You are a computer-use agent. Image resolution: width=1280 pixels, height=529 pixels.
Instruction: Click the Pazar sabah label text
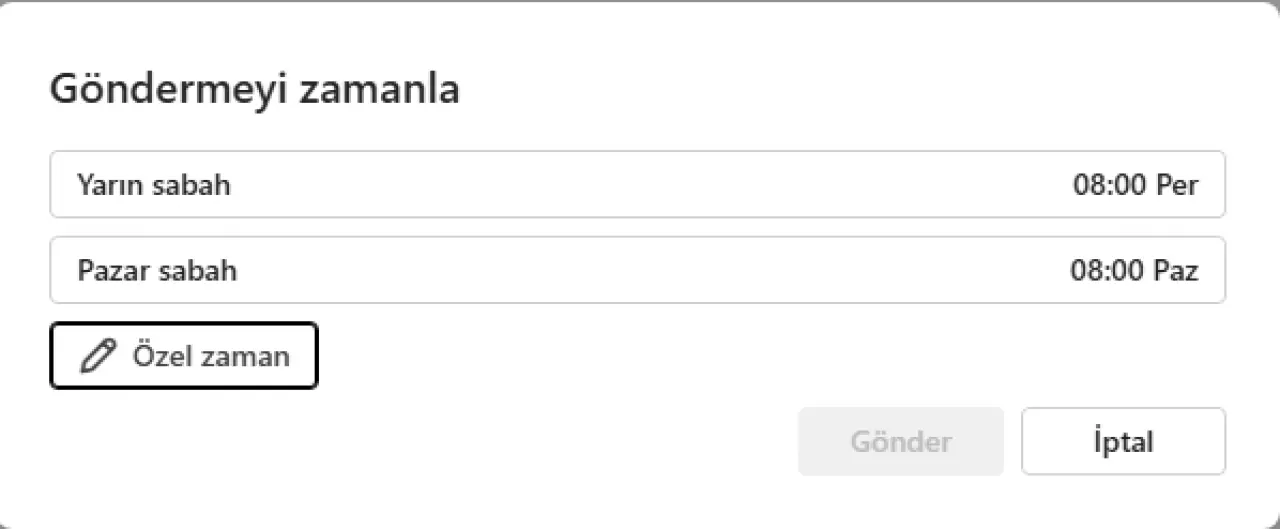click(157, 270)
